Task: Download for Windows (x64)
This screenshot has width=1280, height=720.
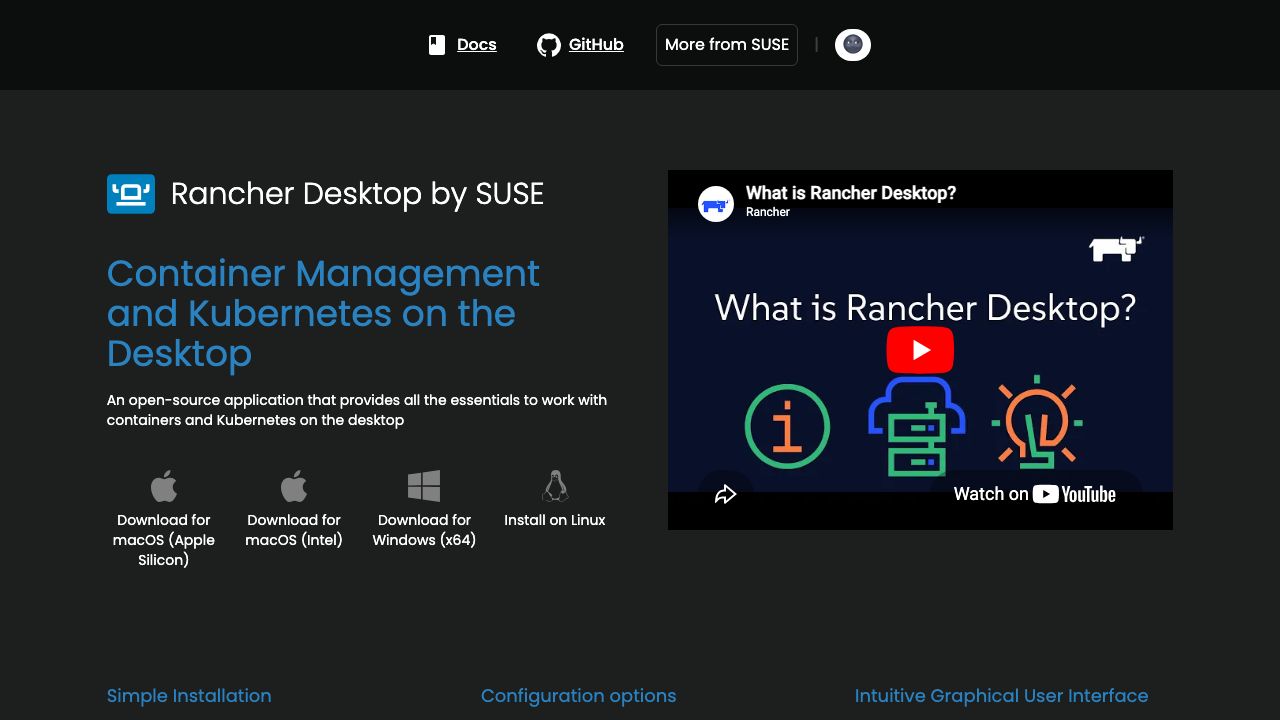Action: coord(424,530)
